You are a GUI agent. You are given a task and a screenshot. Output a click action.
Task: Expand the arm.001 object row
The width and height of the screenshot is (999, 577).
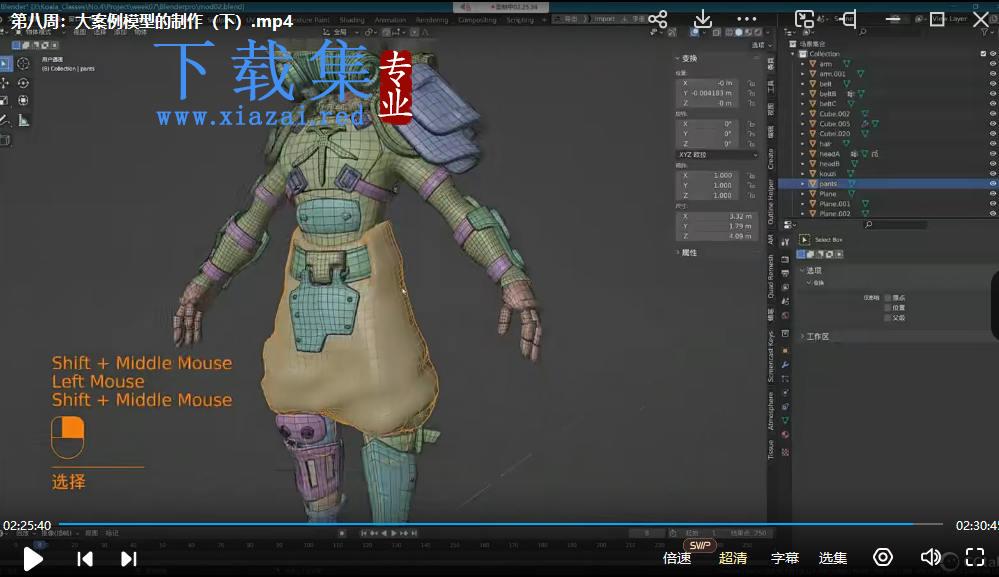[803, 74]
